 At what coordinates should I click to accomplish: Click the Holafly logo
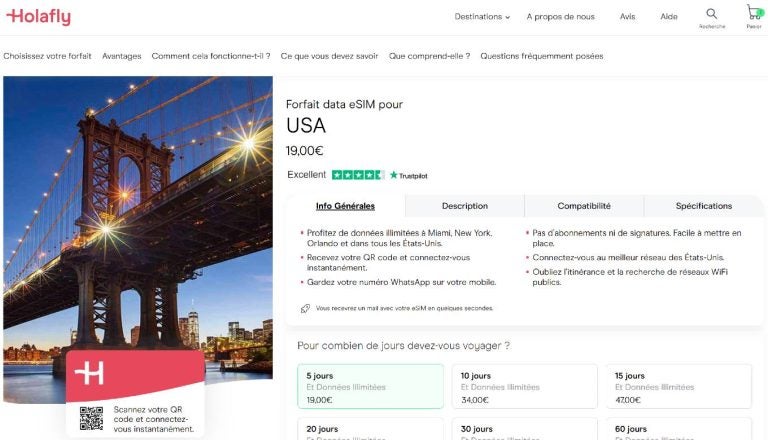38,16
